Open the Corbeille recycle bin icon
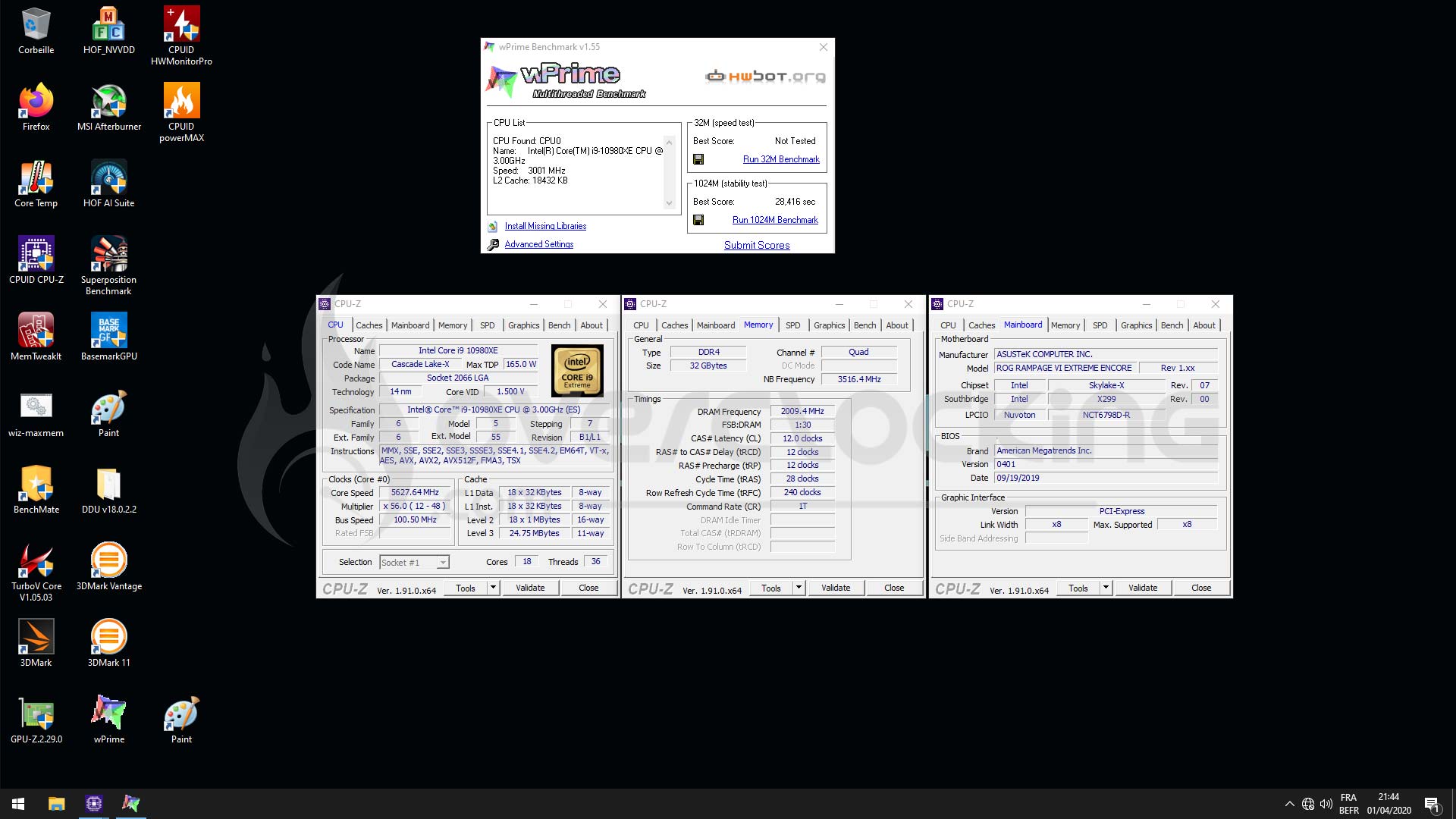This screenshot has height=819, width=1456. (36, 31)
